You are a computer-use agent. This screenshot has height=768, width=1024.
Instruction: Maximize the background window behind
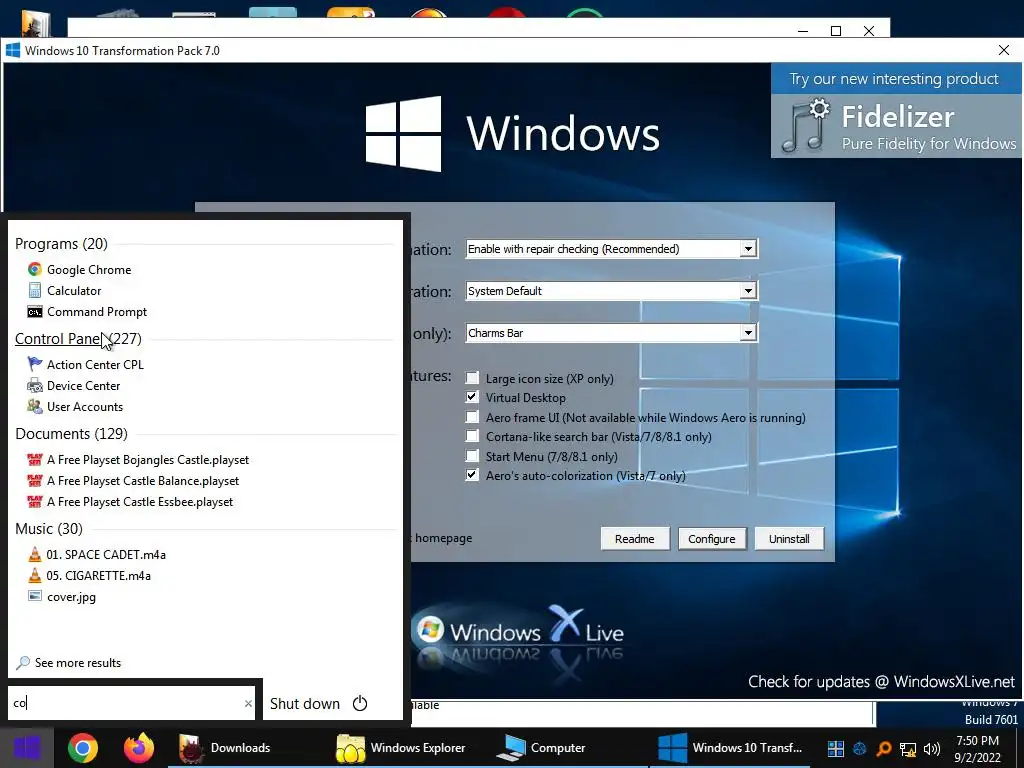pos(835,31)
